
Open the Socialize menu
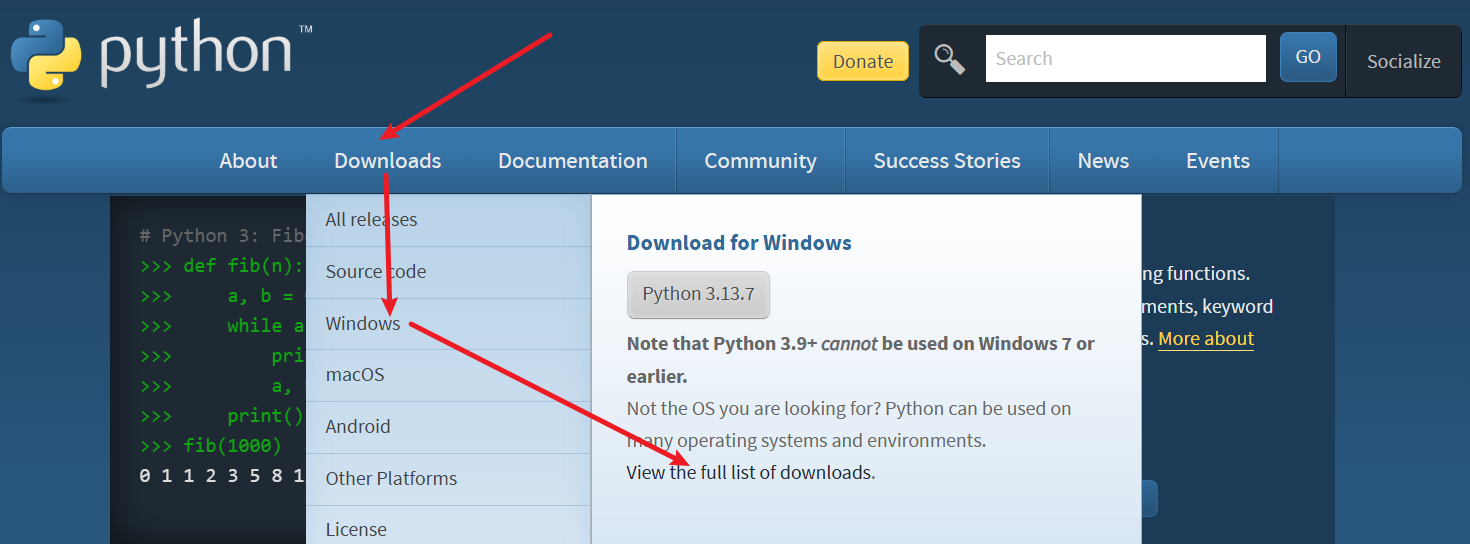(1404, 61)
